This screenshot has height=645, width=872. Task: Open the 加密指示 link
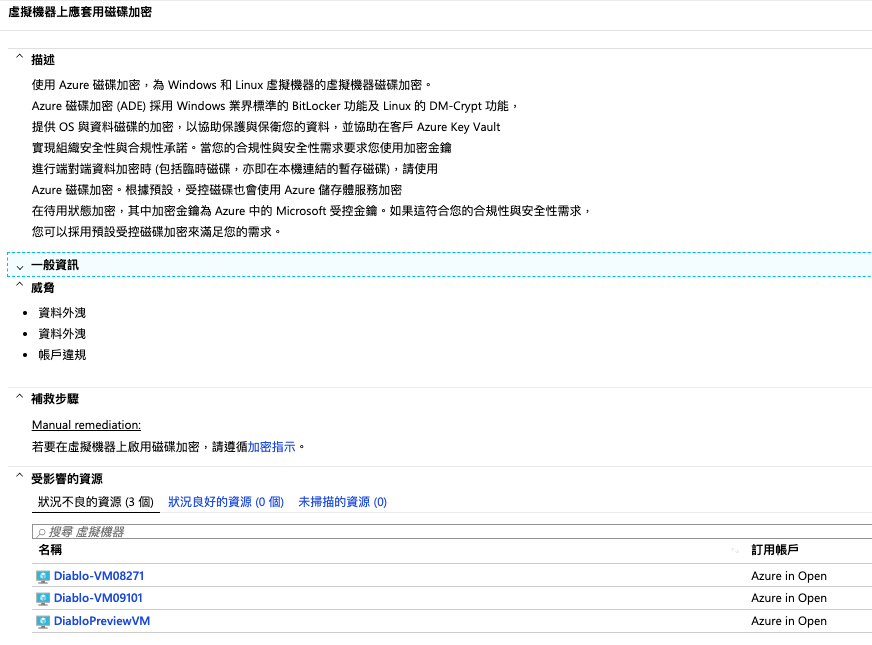(271, 446)
